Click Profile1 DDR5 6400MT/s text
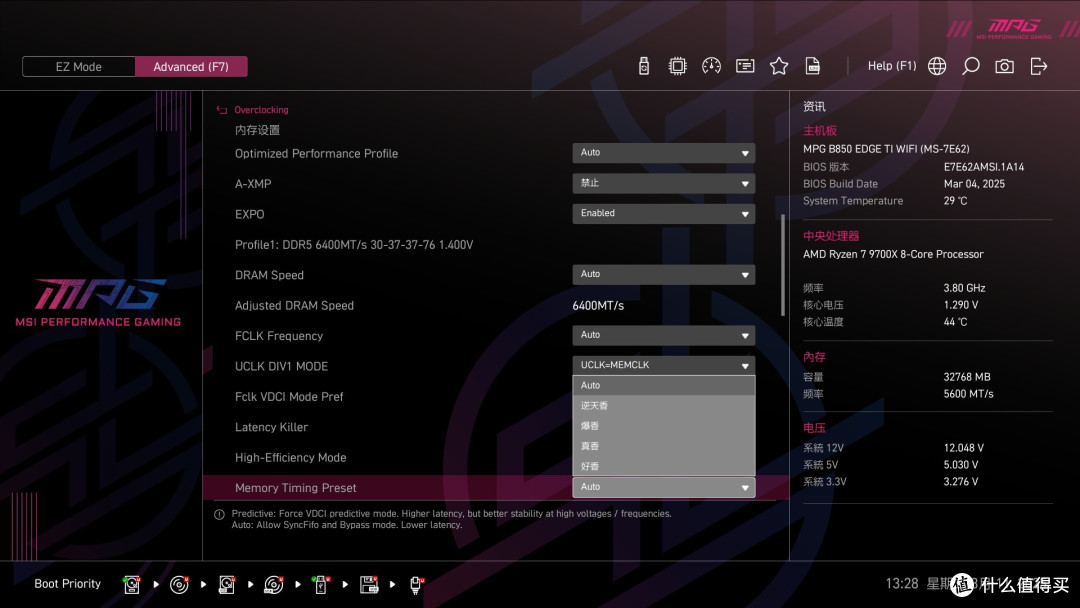The width and height of the screenshot is (1080, 608). (x=354, y=244)
